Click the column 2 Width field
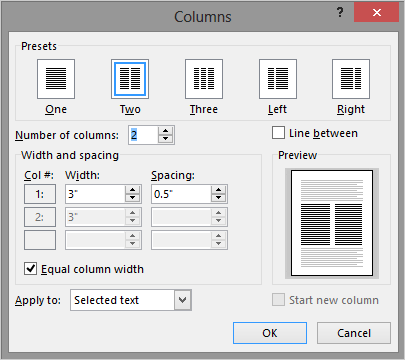The image size is (405, 360). tap(95, 217)
